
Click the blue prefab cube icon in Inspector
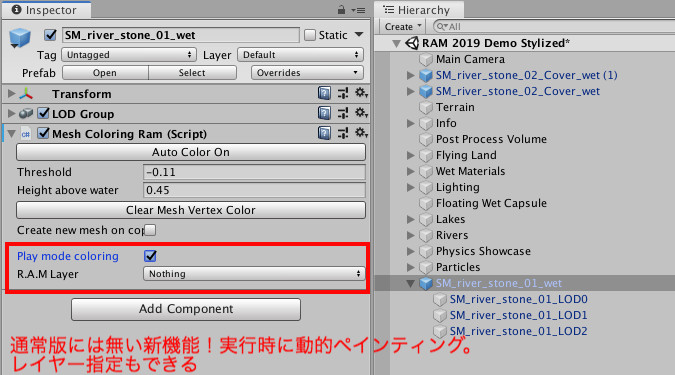pos(20,38)
